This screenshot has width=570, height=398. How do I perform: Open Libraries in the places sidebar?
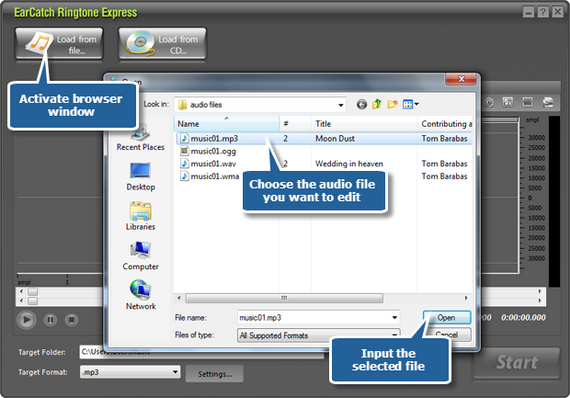pyautogui.click(x=140, y=216)
